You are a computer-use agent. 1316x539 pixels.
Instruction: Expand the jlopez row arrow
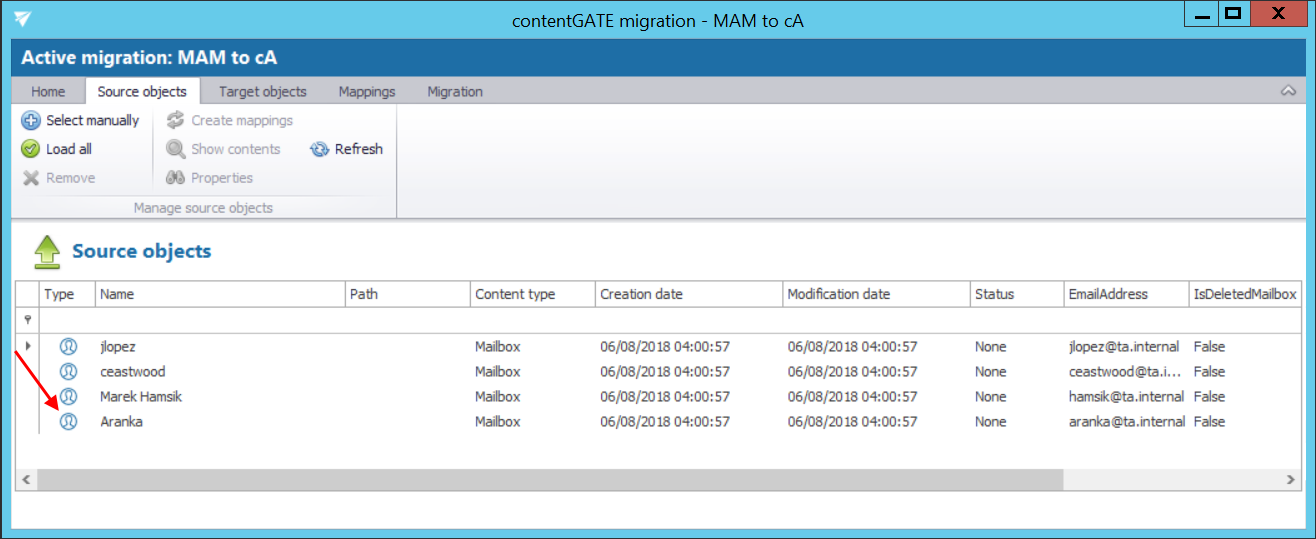[27, 346]
